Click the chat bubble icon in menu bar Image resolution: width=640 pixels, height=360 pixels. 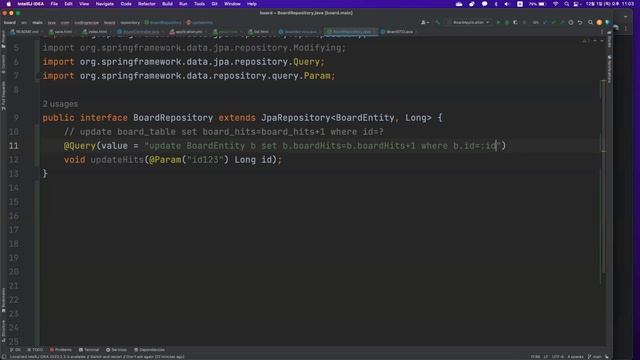[x=484, y=4]
